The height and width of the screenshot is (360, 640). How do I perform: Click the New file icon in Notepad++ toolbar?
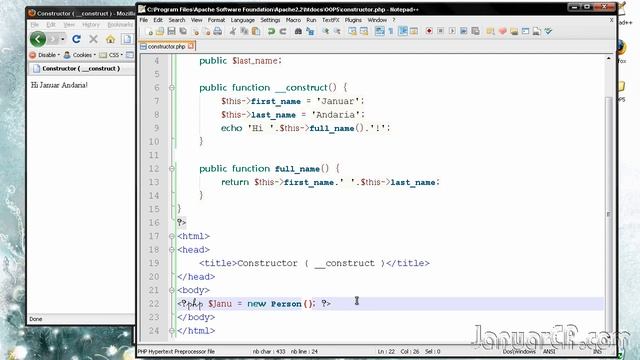(149, 31)
